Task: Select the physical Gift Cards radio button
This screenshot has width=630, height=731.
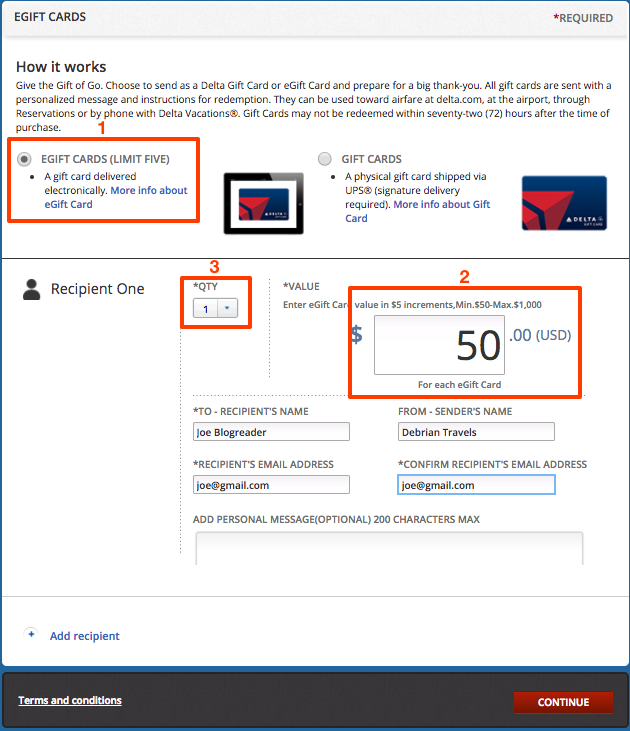Action: [x=325, y=159]
